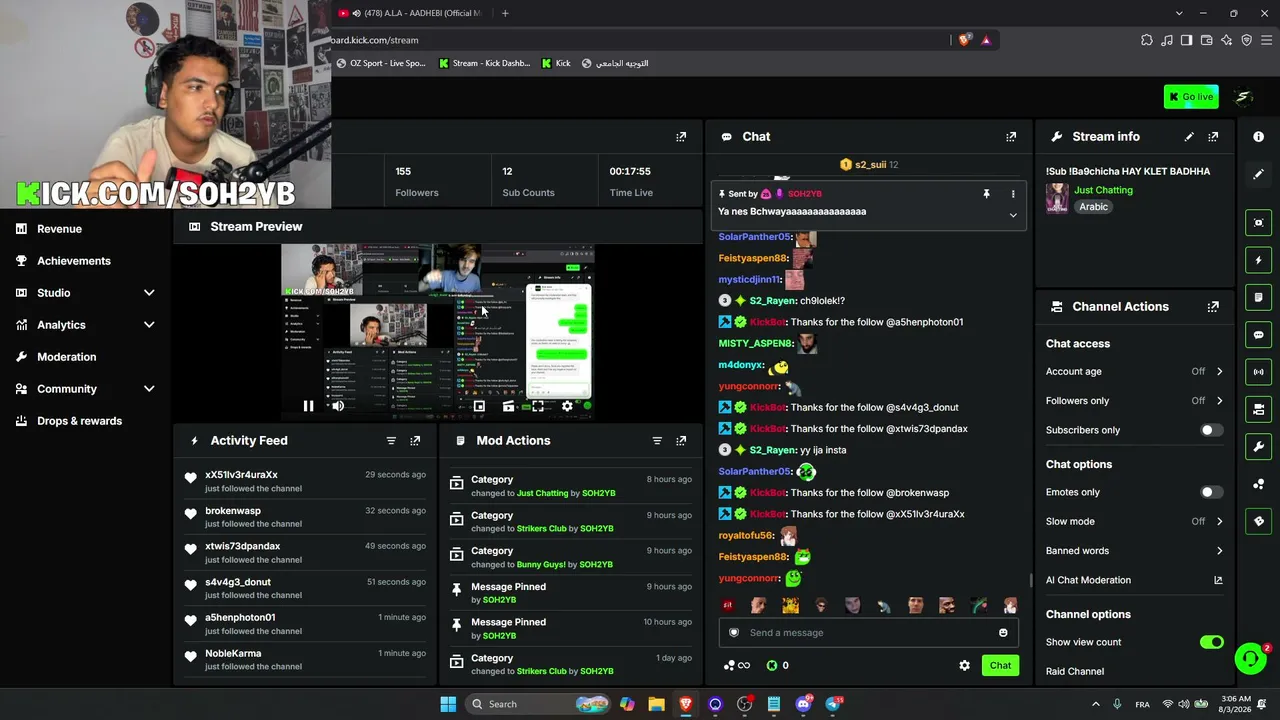This screenshot has width=1280, height=720.
Task: Open Discord from the taskbar
Action: [803, 704]
